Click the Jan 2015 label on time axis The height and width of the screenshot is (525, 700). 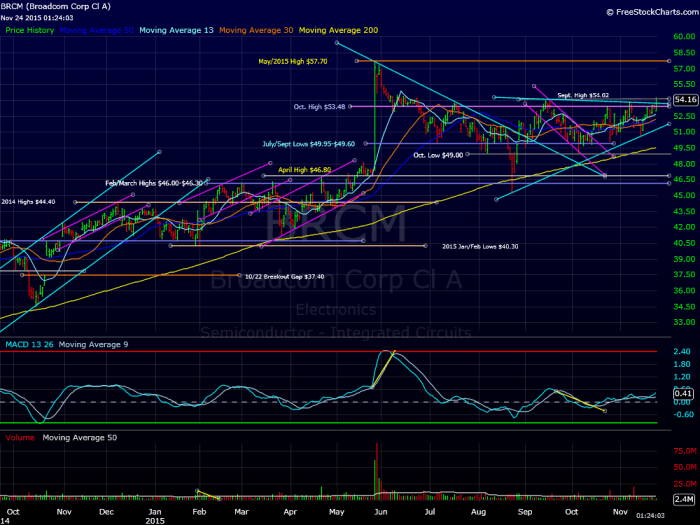[x=155, y=516]
